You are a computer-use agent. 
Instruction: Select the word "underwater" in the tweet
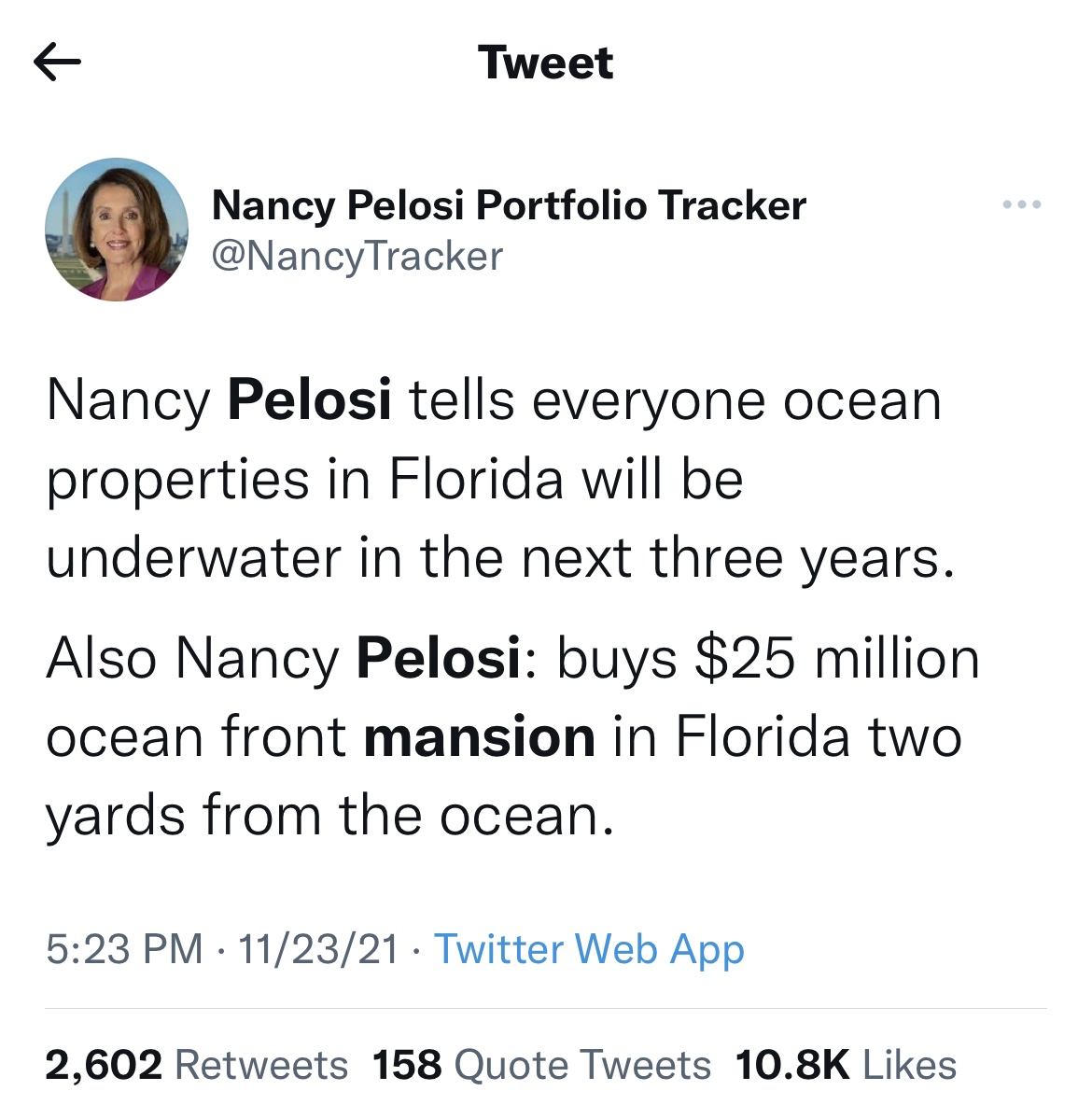tap(193, 558)
